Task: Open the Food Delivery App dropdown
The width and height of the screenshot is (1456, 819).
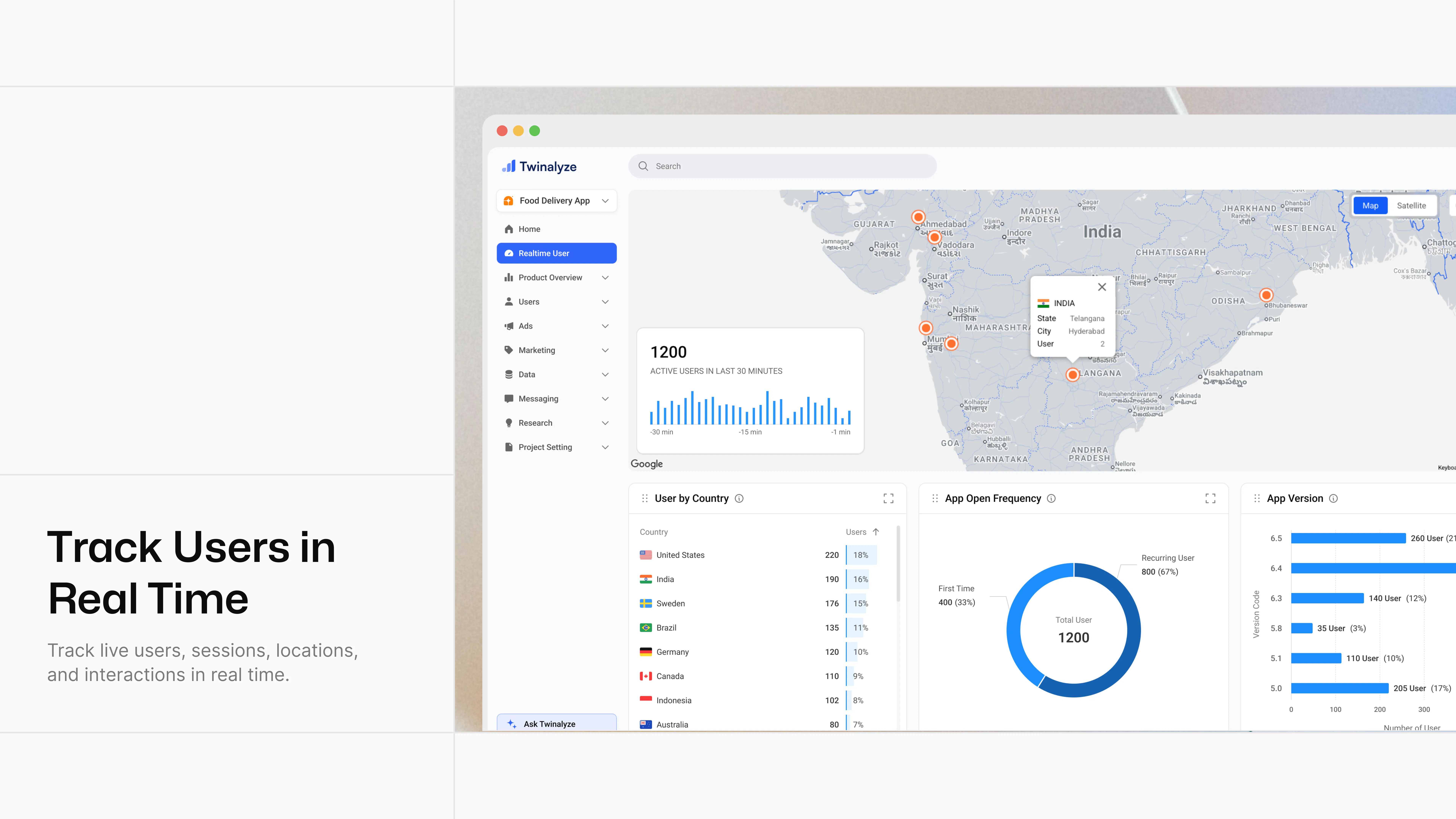Action: (x=557, y=201)
